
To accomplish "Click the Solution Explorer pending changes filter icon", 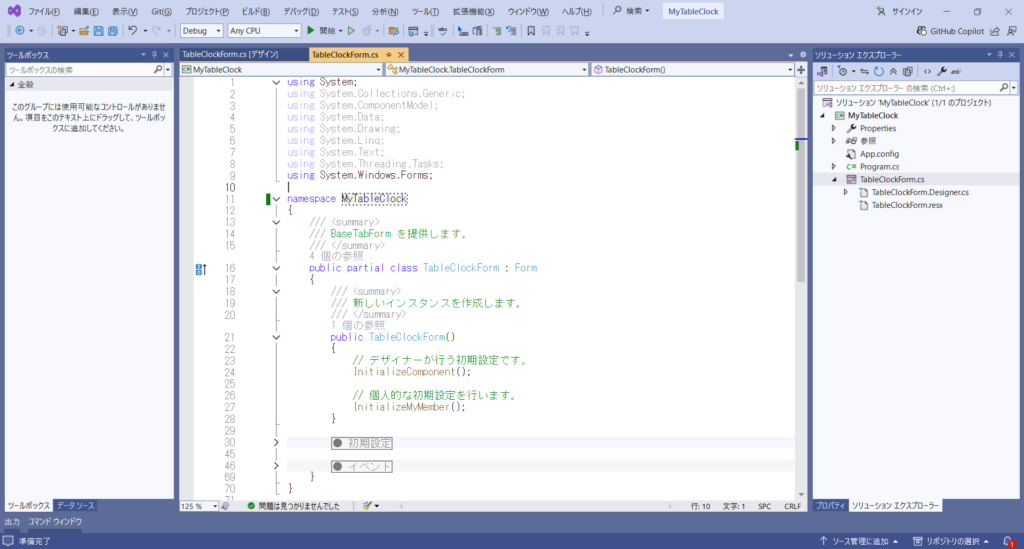I will click(x=842, y=71).
